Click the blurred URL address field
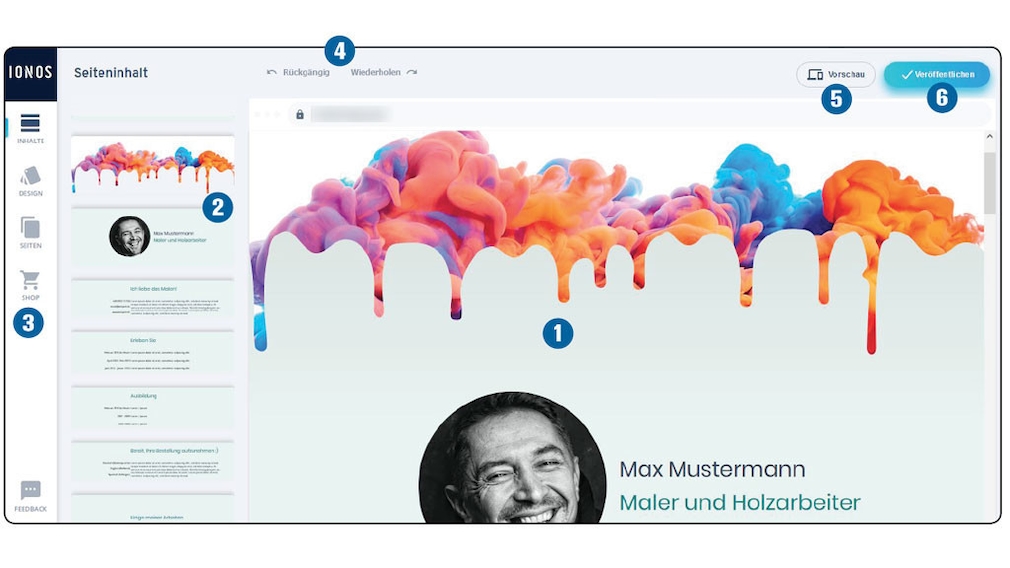The height and width of the screenshot is (568, 1010). pos(350,115)
